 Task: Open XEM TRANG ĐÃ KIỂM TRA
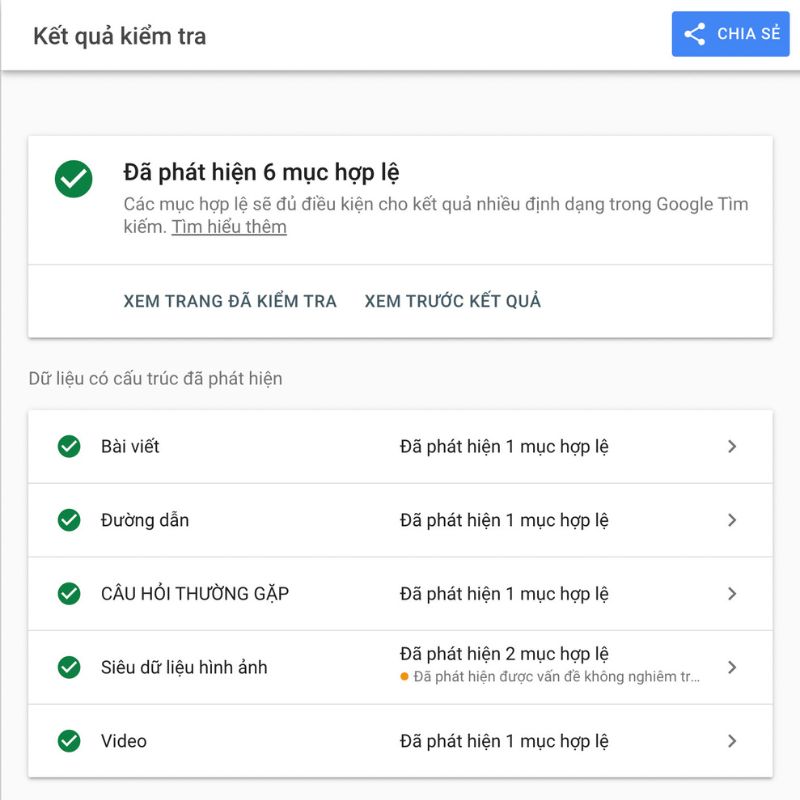coord(229,301)
